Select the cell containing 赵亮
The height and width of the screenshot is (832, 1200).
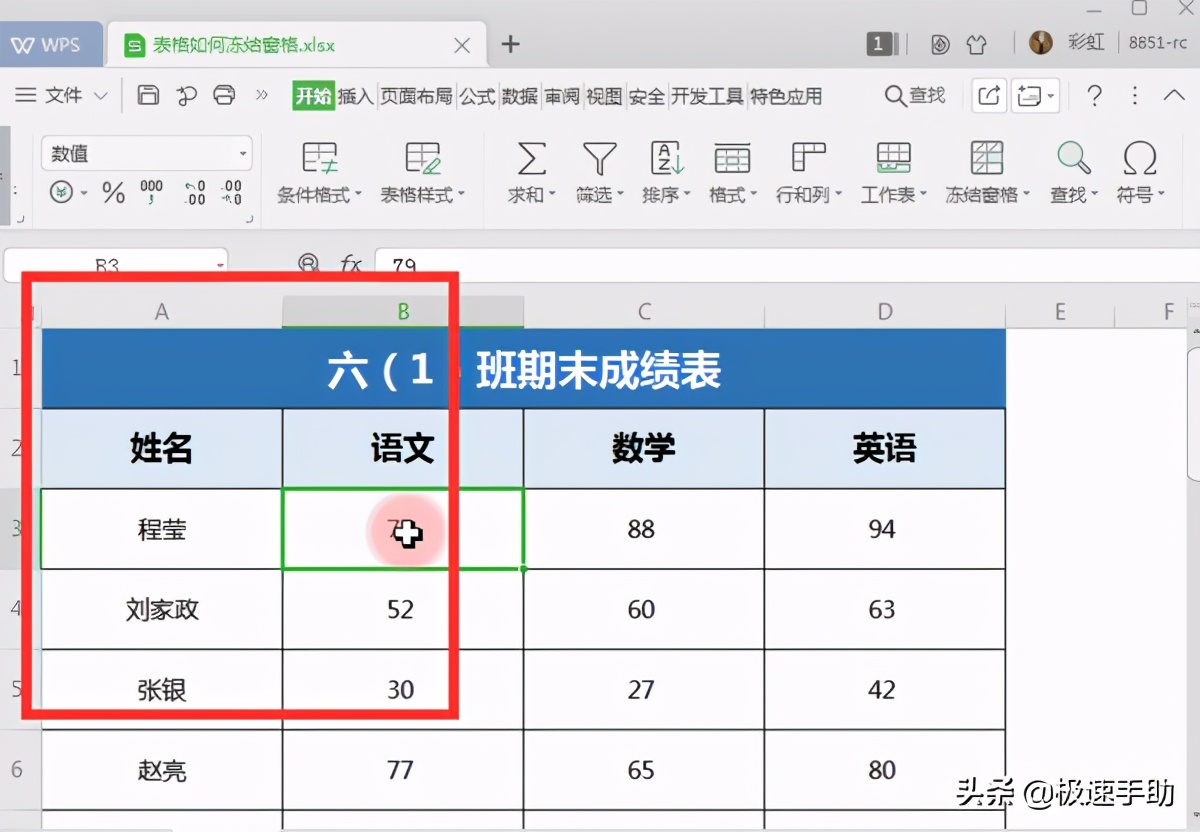tap(161, 771)
